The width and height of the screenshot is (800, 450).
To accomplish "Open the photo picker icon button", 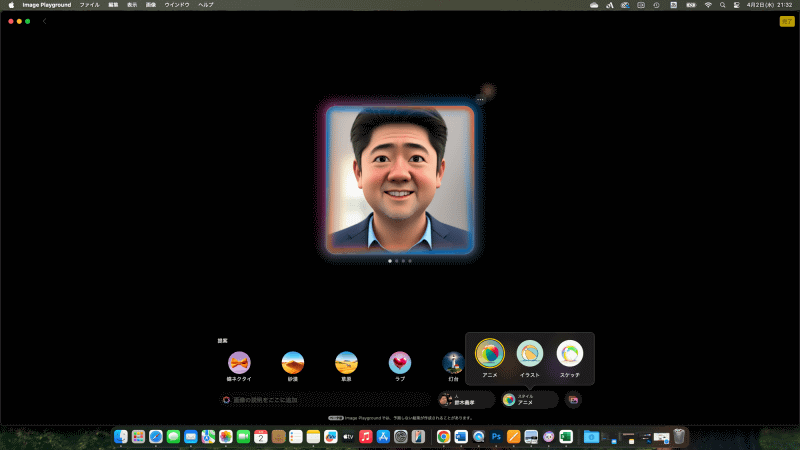I will (573, 400).
